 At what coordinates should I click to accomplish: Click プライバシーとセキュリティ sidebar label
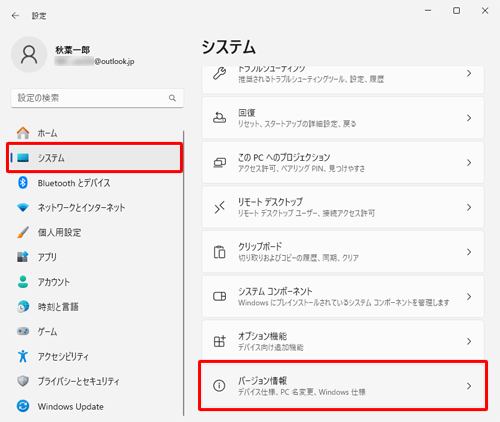pyautogui.click(x=78, y=381)
